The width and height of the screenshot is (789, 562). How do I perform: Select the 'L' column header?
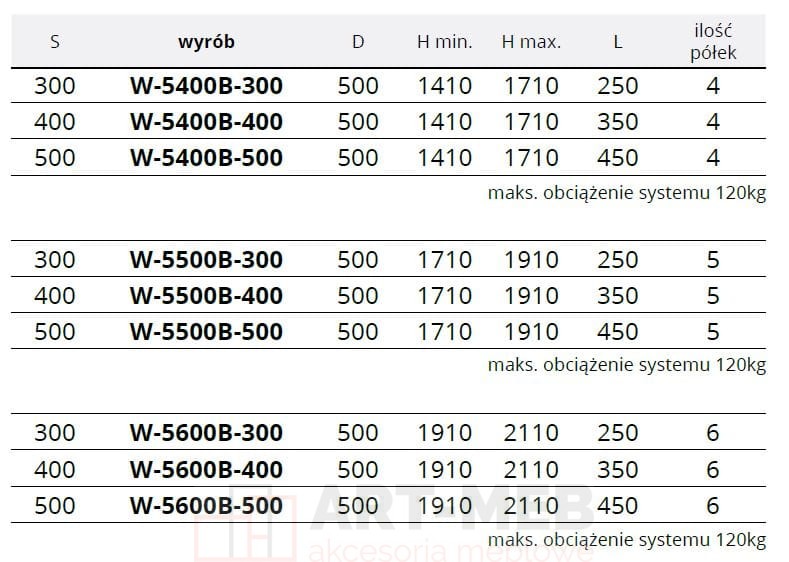617,42
